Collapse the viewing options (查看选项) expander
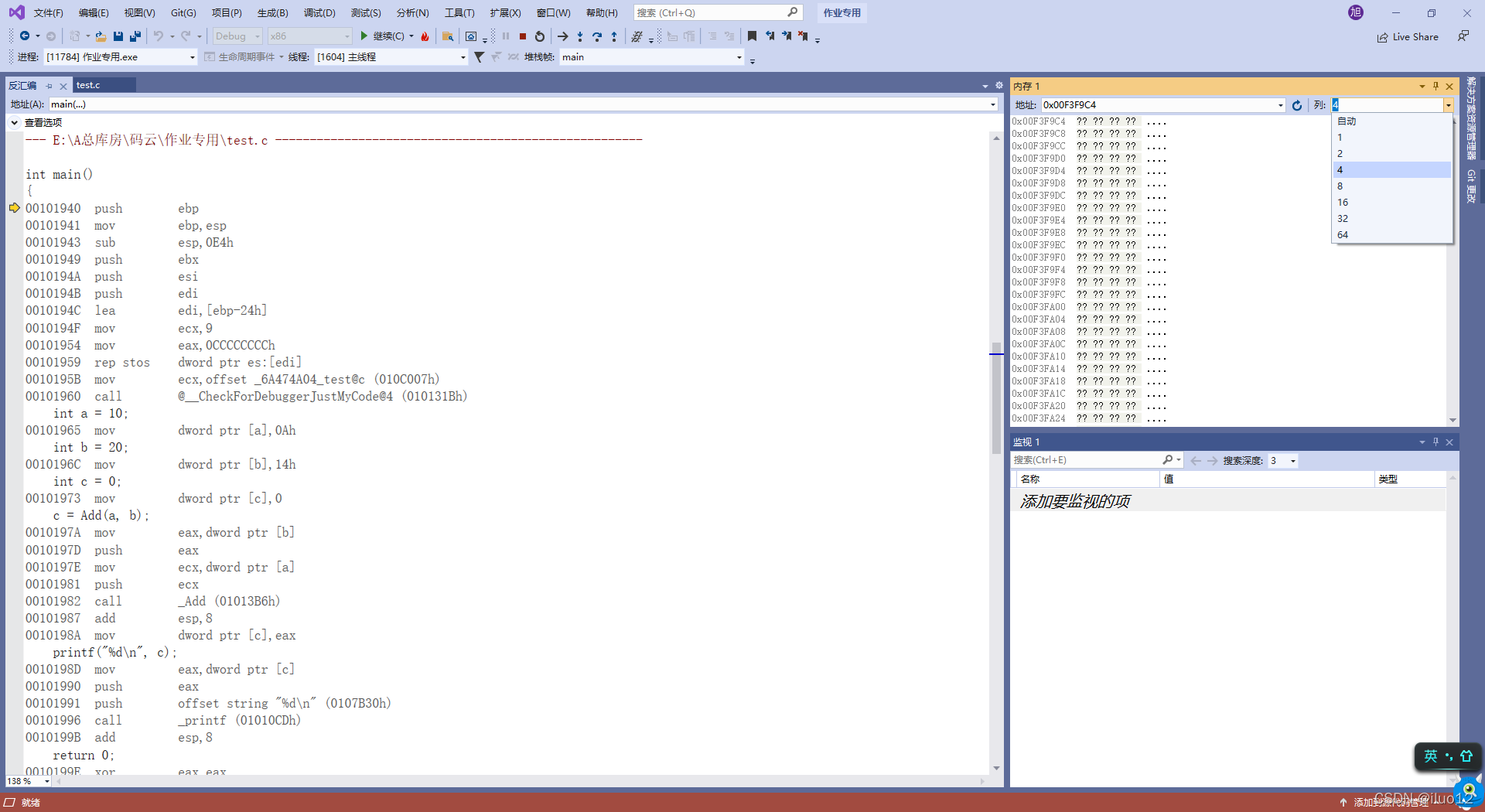 pyautogui.click(x=14, y=122)
